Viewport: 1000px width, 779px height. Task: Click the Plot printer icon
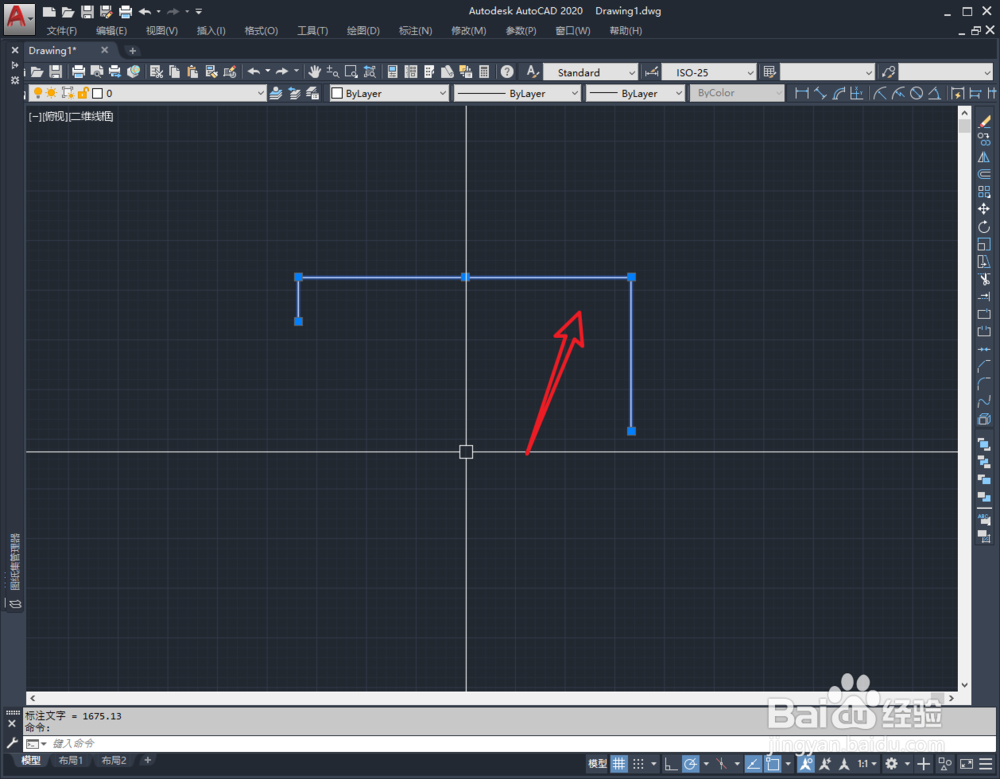[78, 72]
